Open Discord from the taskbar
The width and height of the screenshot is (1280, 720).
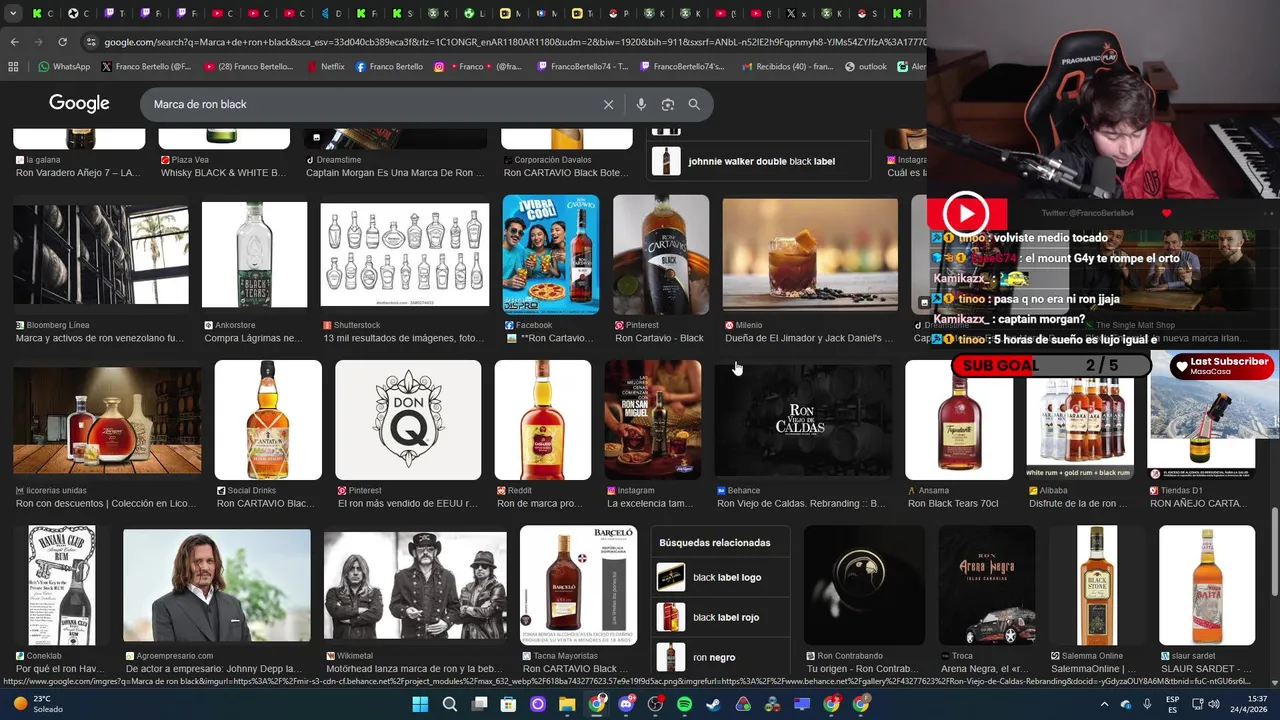[x=626, y=704]
